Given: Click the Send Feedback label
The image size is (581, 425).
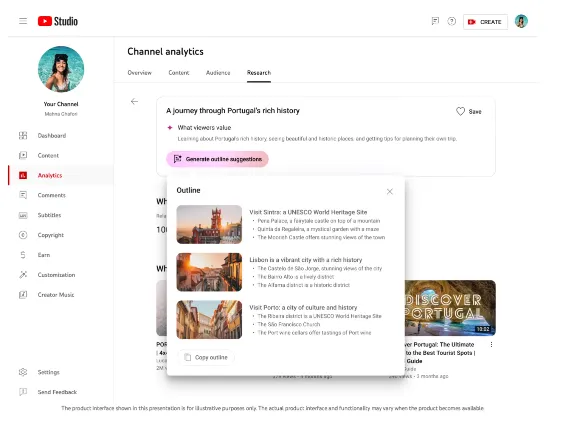Looking at the screenshot, I should pyautogui.click(x=57, y=392).
